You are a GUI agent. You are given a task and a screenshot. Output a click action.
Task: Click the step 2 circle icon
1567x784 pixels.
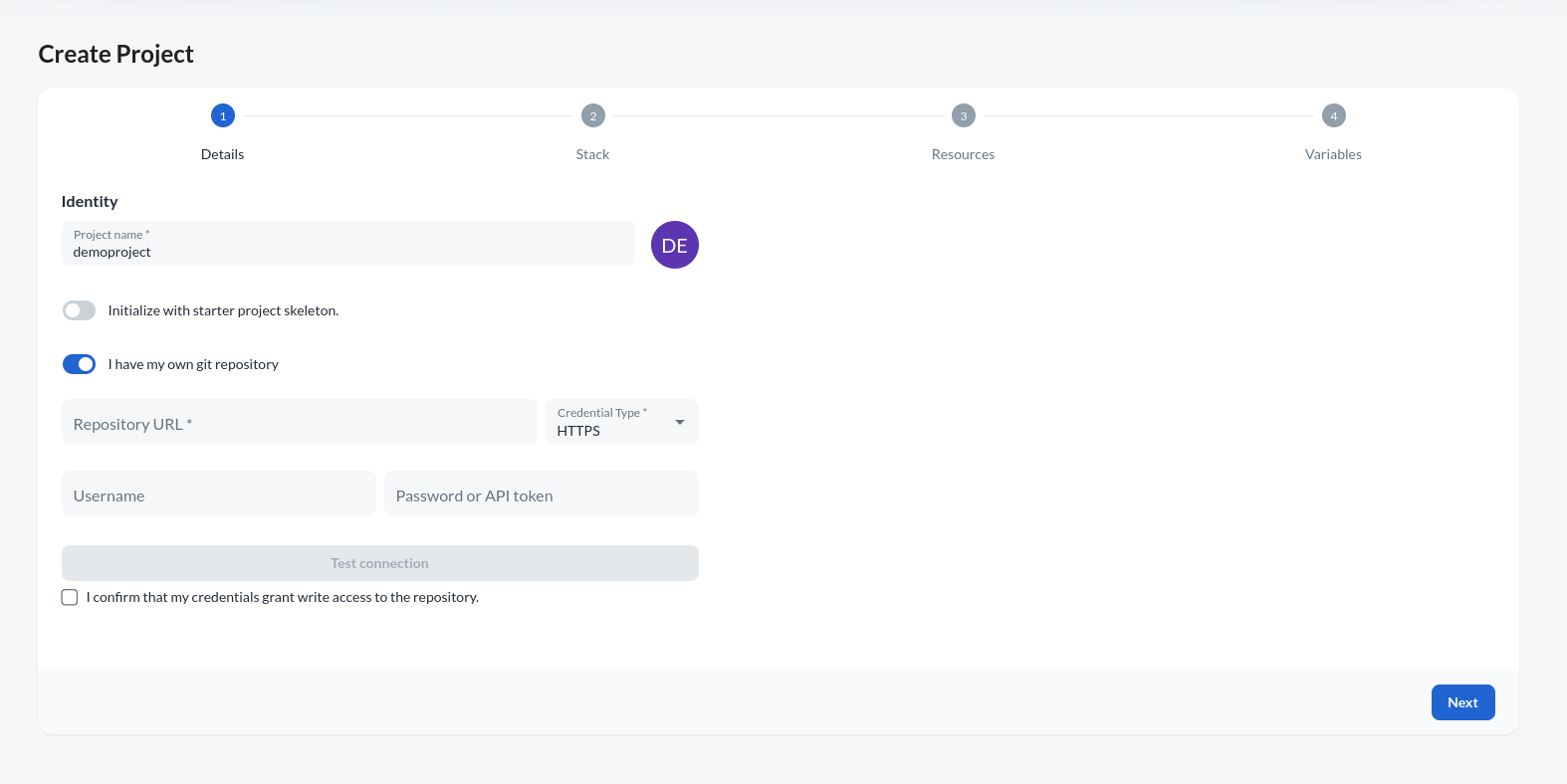tap(592, 116)
